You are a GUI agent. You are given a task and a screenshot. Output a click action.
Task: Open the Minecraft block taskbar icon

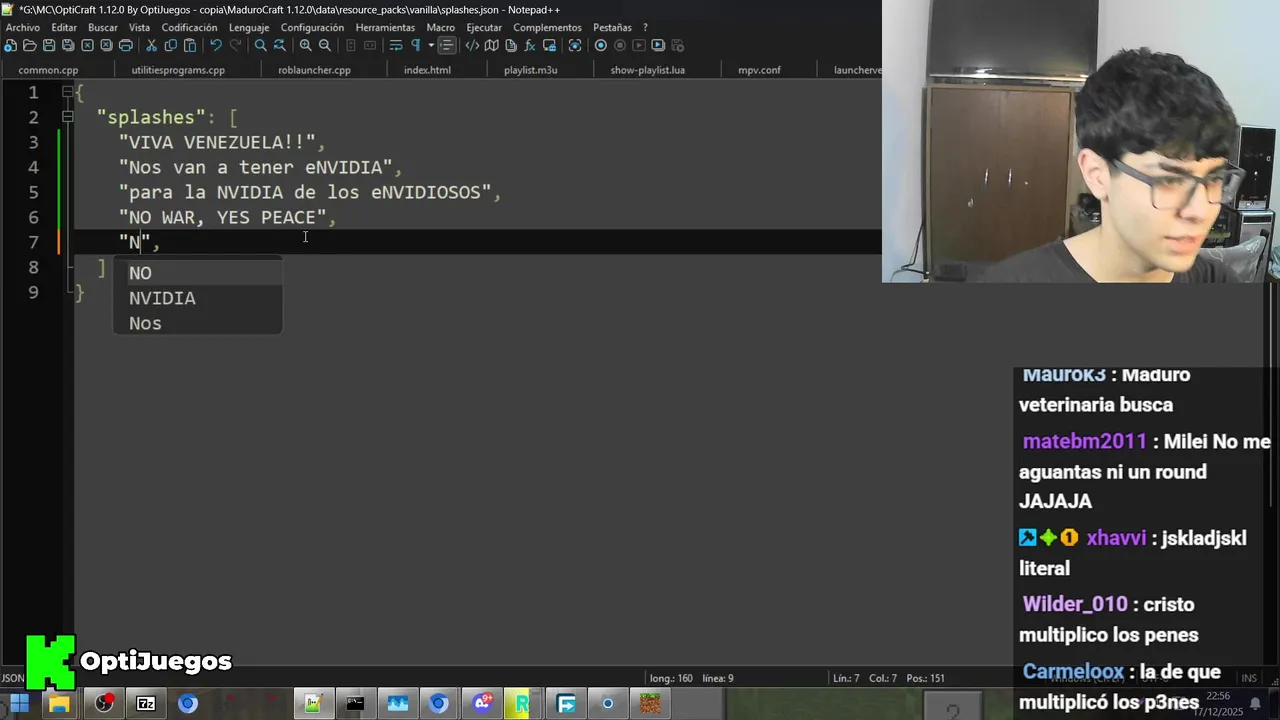650,703
